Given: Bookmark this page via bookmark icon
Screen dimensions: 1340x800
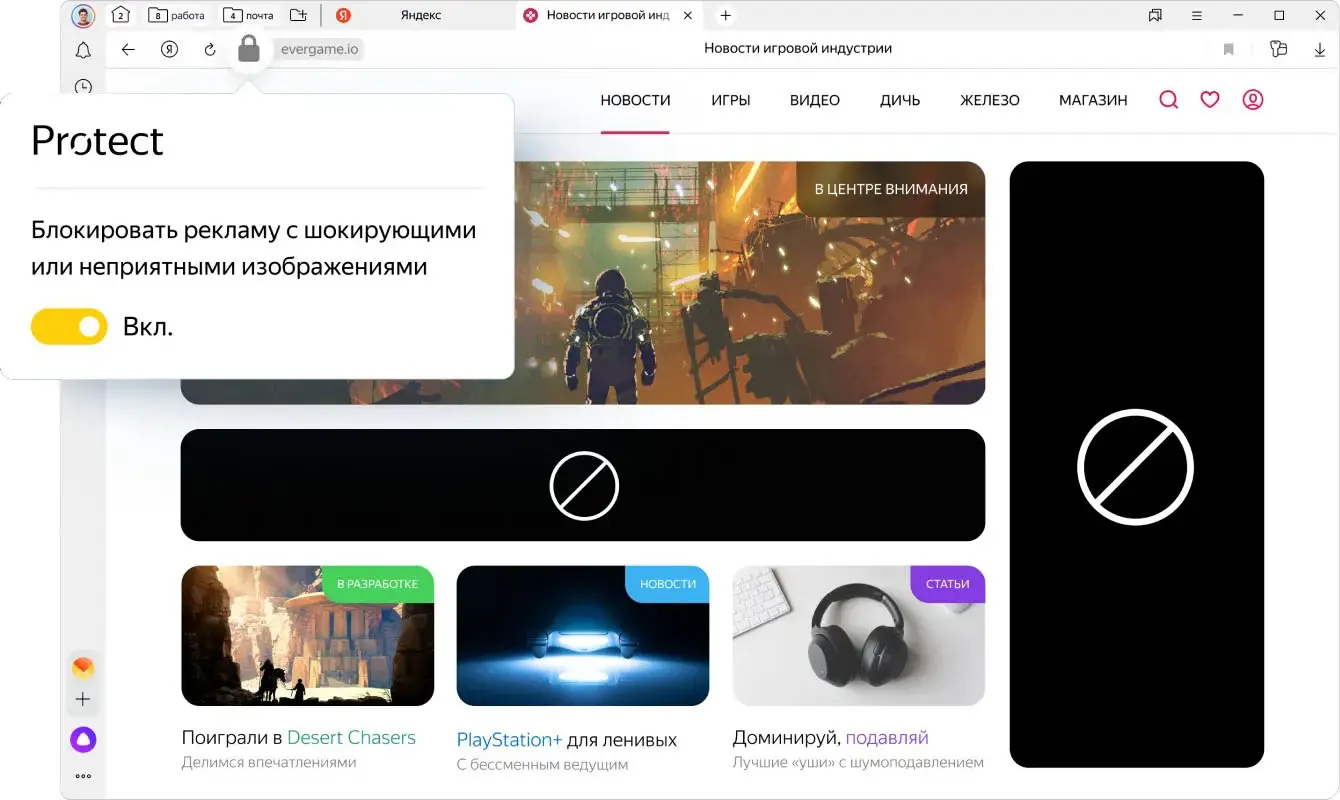Looking at the screenshot, I should (1229, 49).
